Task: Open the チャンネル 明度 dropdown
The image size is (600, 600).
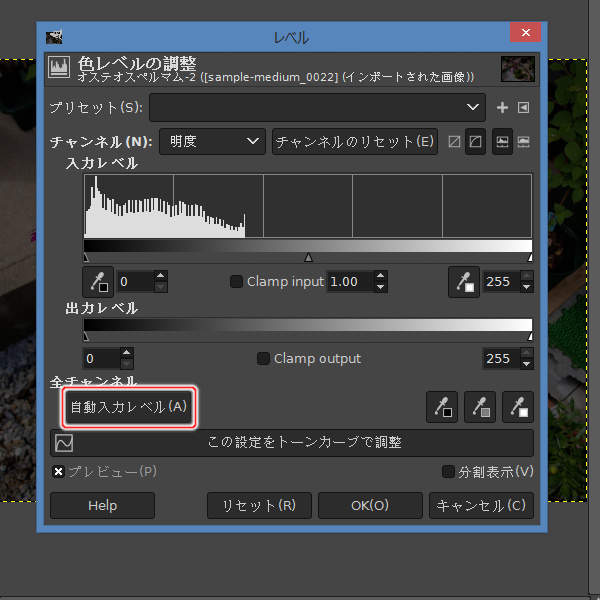Action: (212, 142)
